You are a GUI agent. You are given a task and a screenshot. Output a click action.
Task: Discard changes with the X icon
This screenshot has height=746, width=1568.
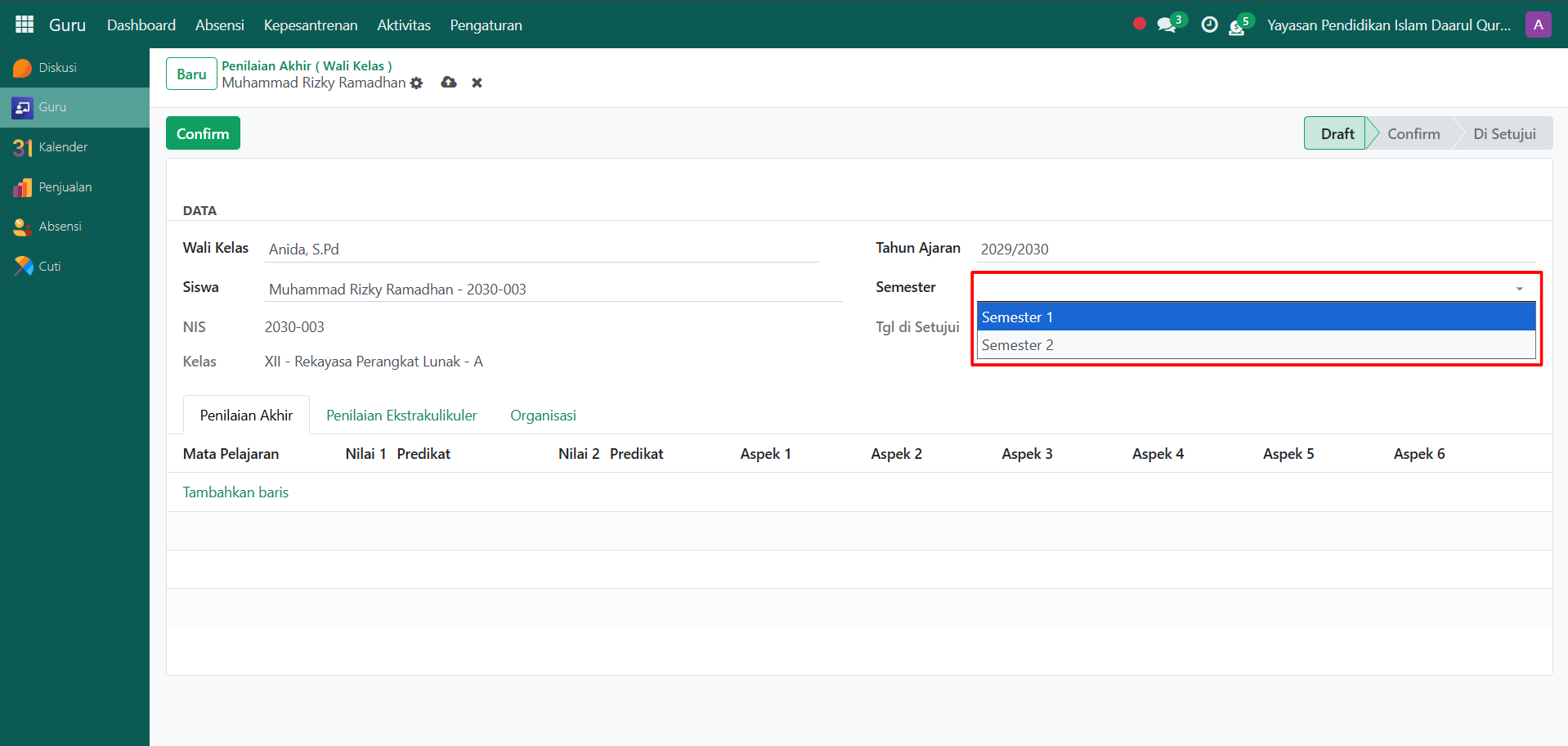pyautogui.click(x=477, y=83)
